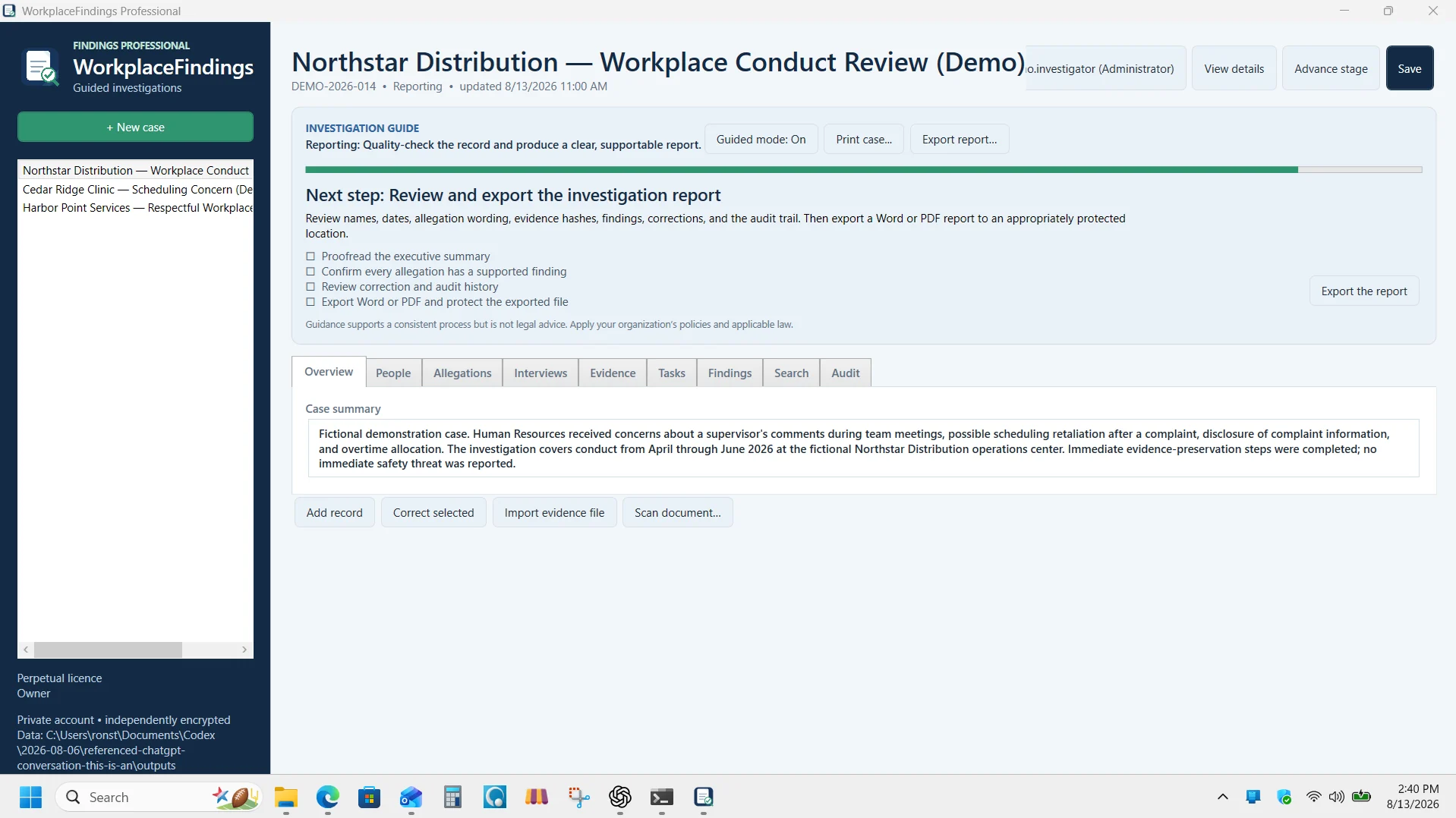
Task: Toggle Guided mode: On button
Action: tap(761, 139)
